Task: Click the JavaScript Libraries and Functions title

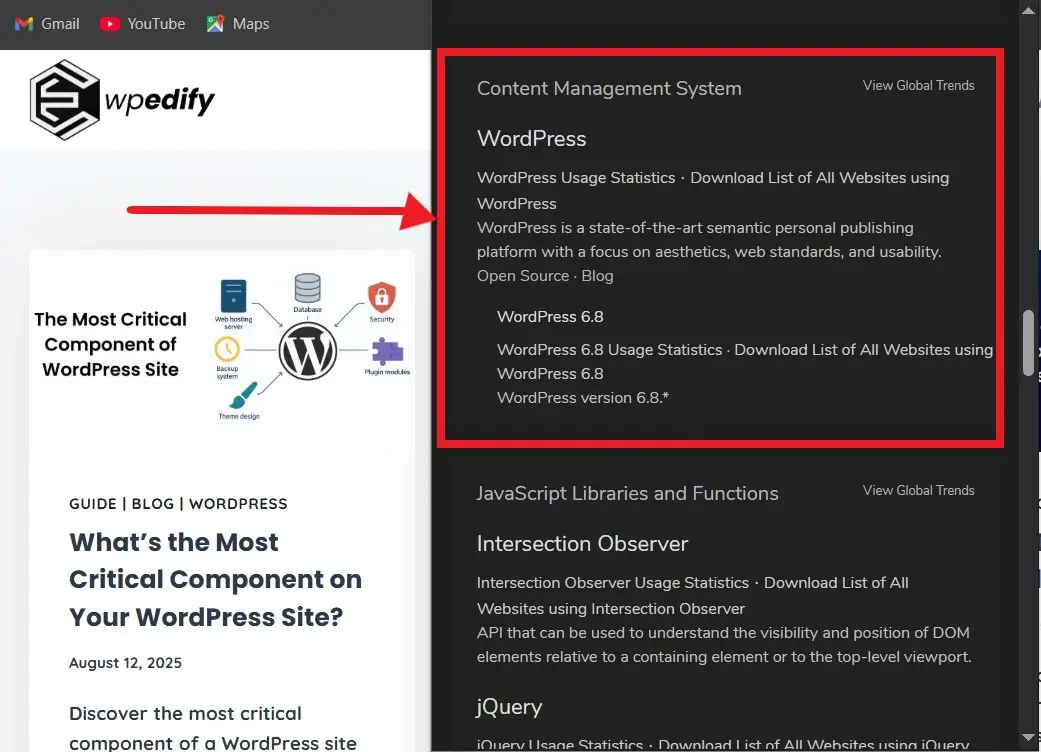Action: pos(627,493)
